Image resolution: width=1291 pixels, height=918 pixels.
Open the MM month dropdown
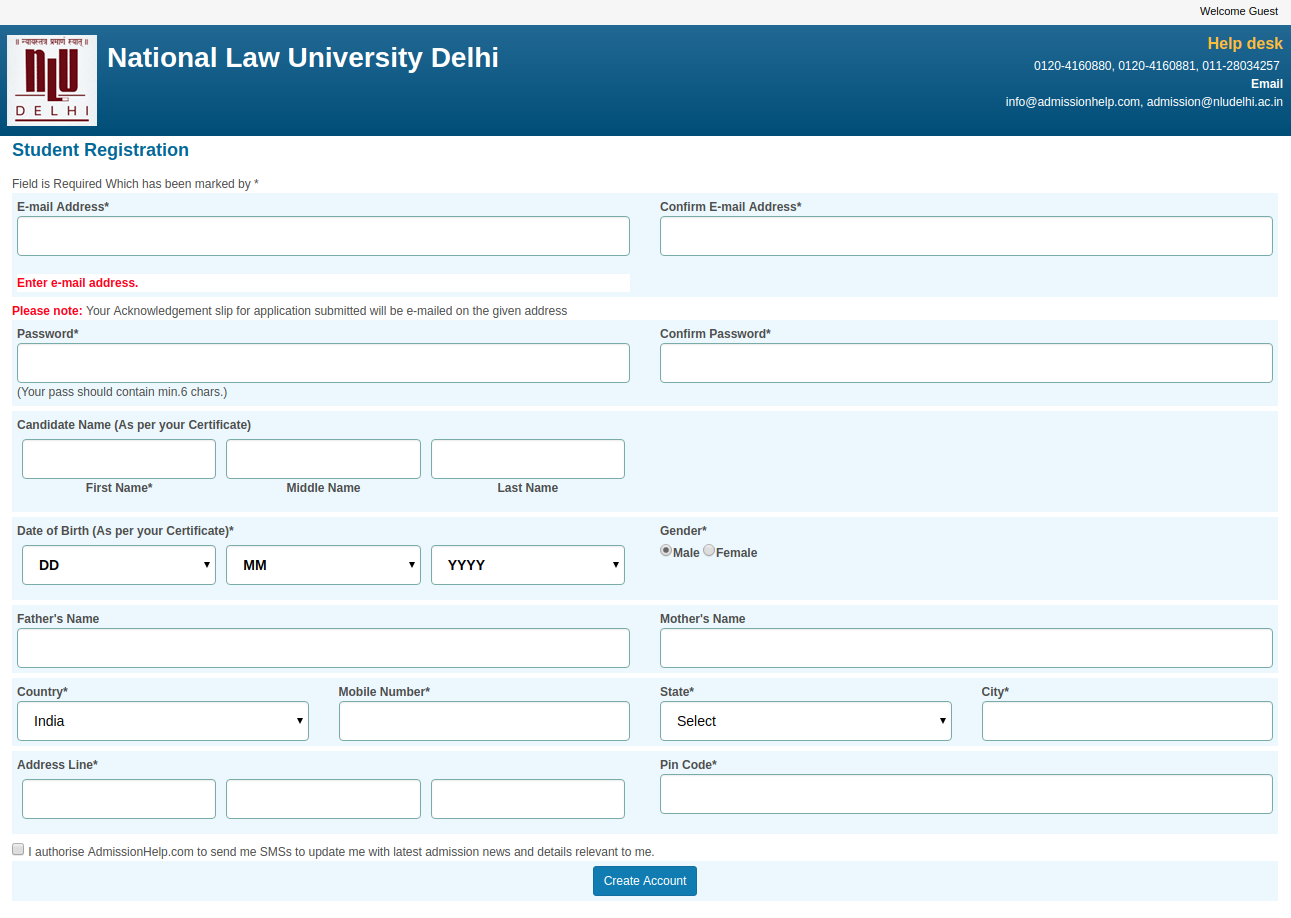click(x=322, y=565)
